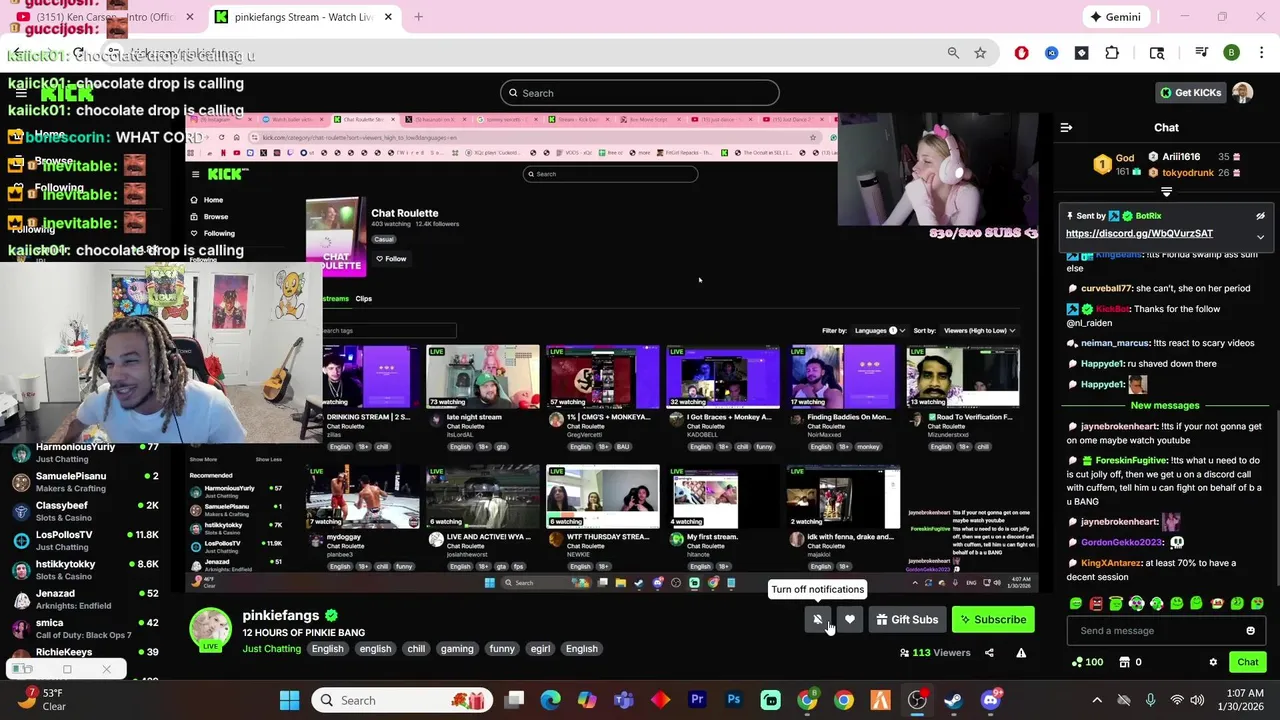Open the user profile avatar in the Kick header
Image resolution: width=1280 pixels, height=720 pixels.
coord(1243,93)
